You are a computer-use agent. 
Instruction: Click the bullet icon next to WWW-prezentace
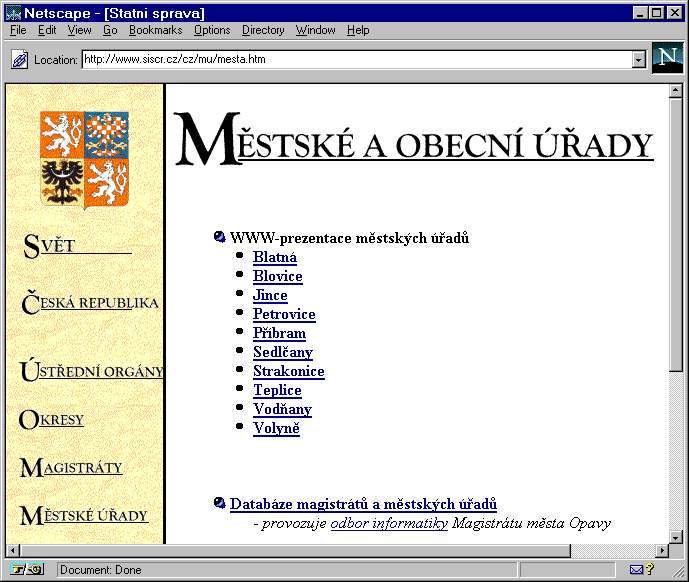[219, 237]
